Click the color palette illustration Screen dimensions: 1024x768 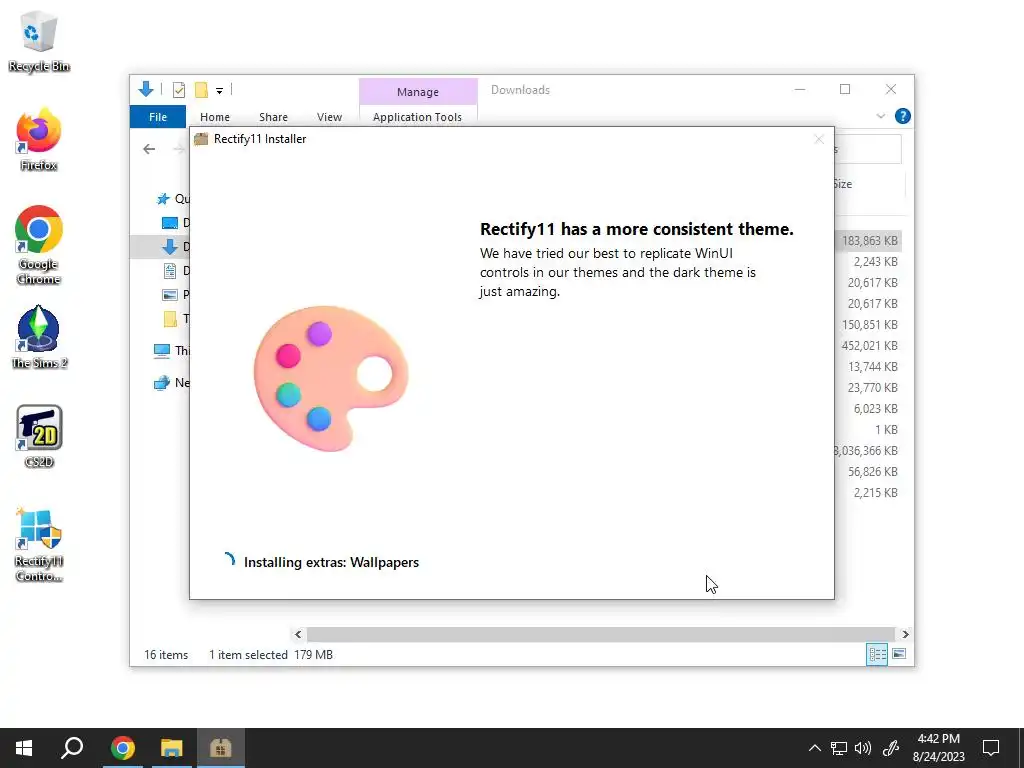pos(330,378)
